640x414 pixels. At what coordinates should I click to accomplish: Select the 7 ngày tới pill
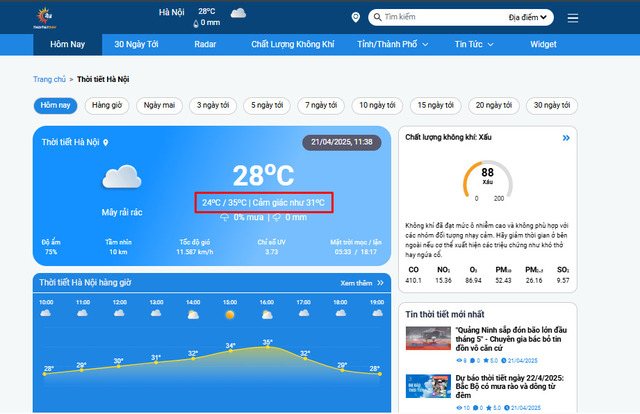[321, 105]
